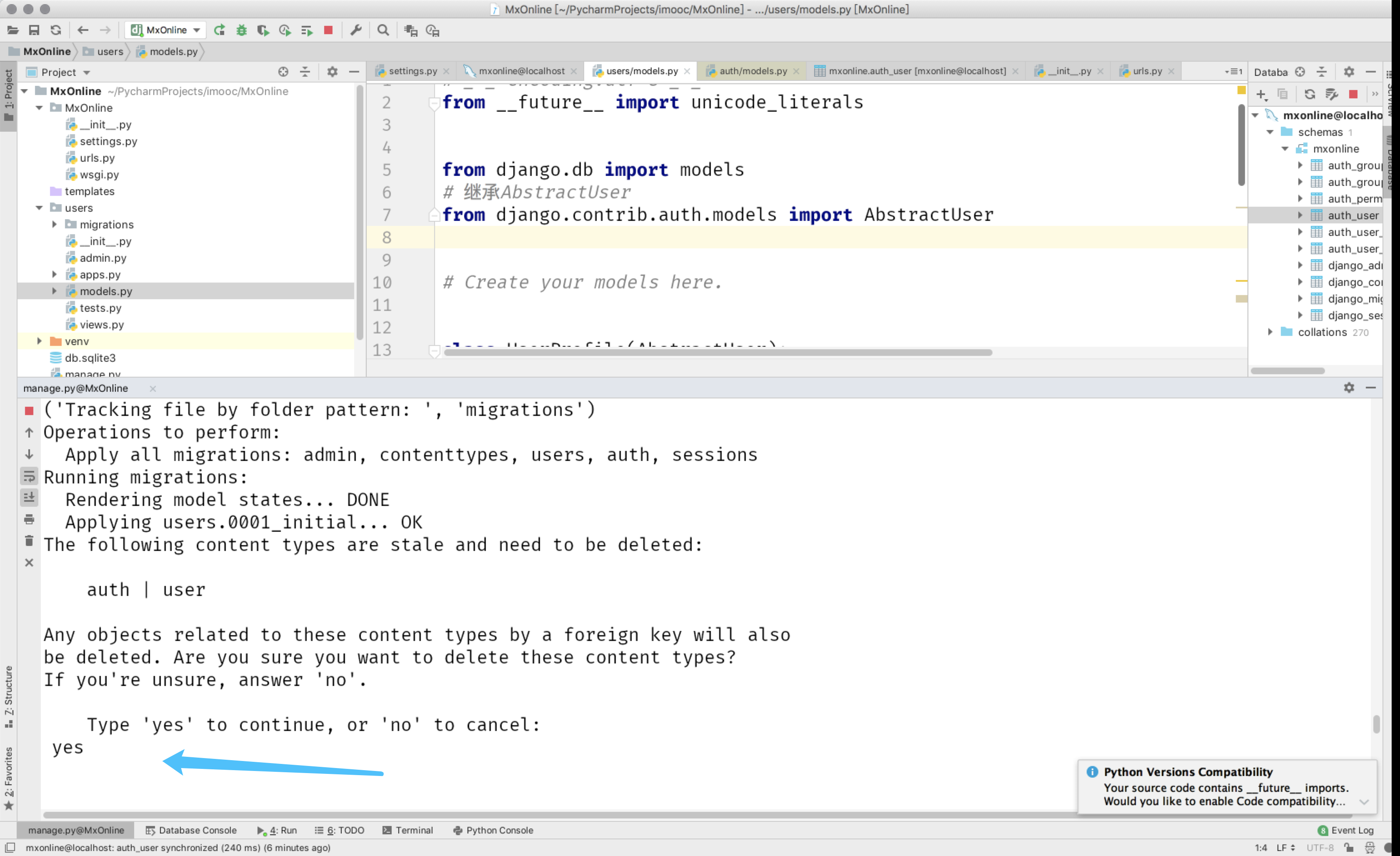Screen dimensions: 1400x856
Task: Click the editor horizontal scrollbar
Action: 717,353
